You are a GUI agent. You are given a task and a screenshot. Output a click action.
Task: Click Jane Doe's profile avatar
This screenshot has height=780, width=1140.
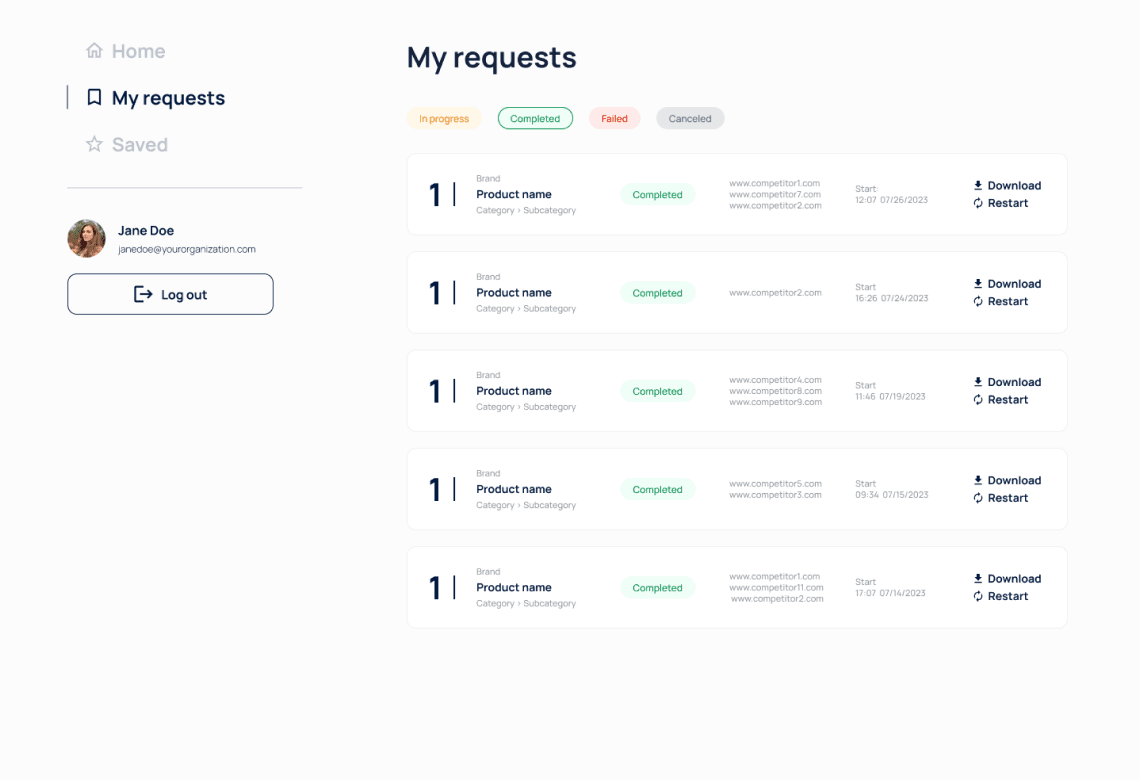(x=86, y=238)
